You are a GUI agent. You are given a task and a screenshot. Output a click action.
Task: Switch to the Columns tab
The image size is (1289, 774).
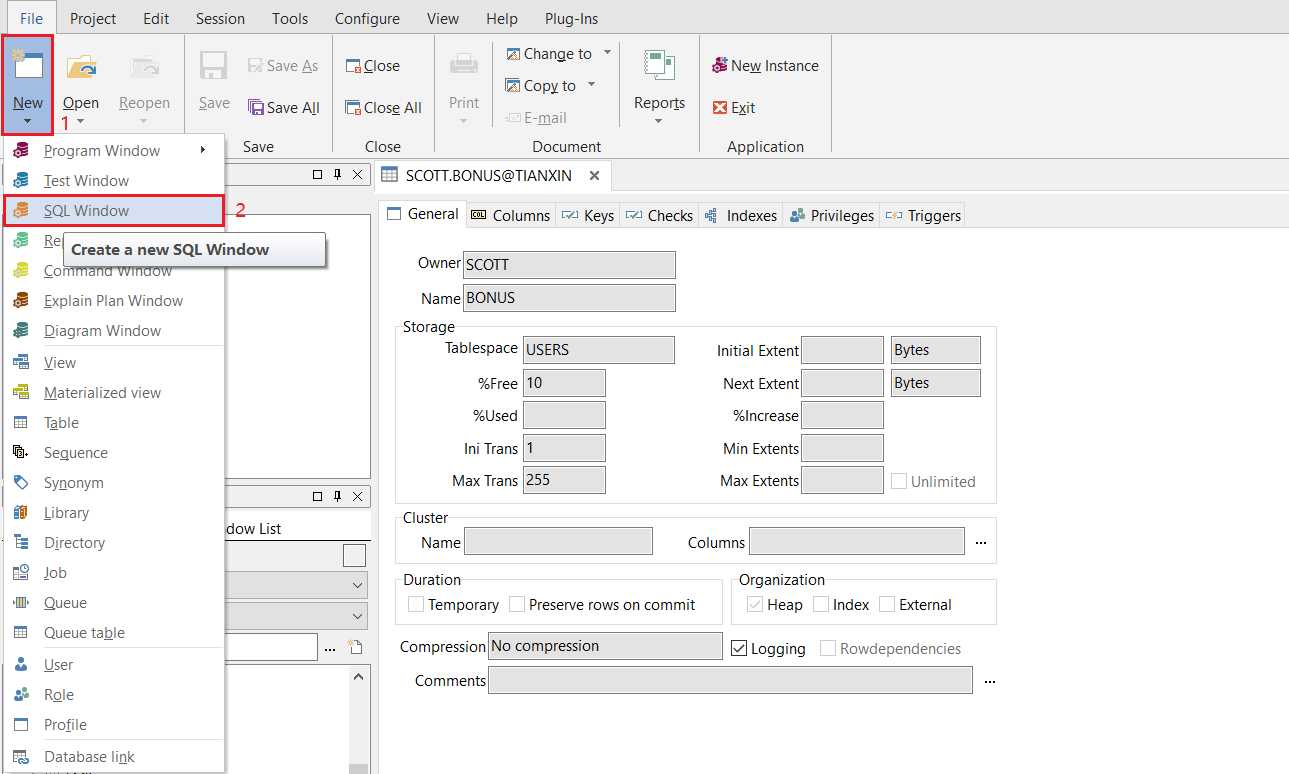[x=510, y=215]
